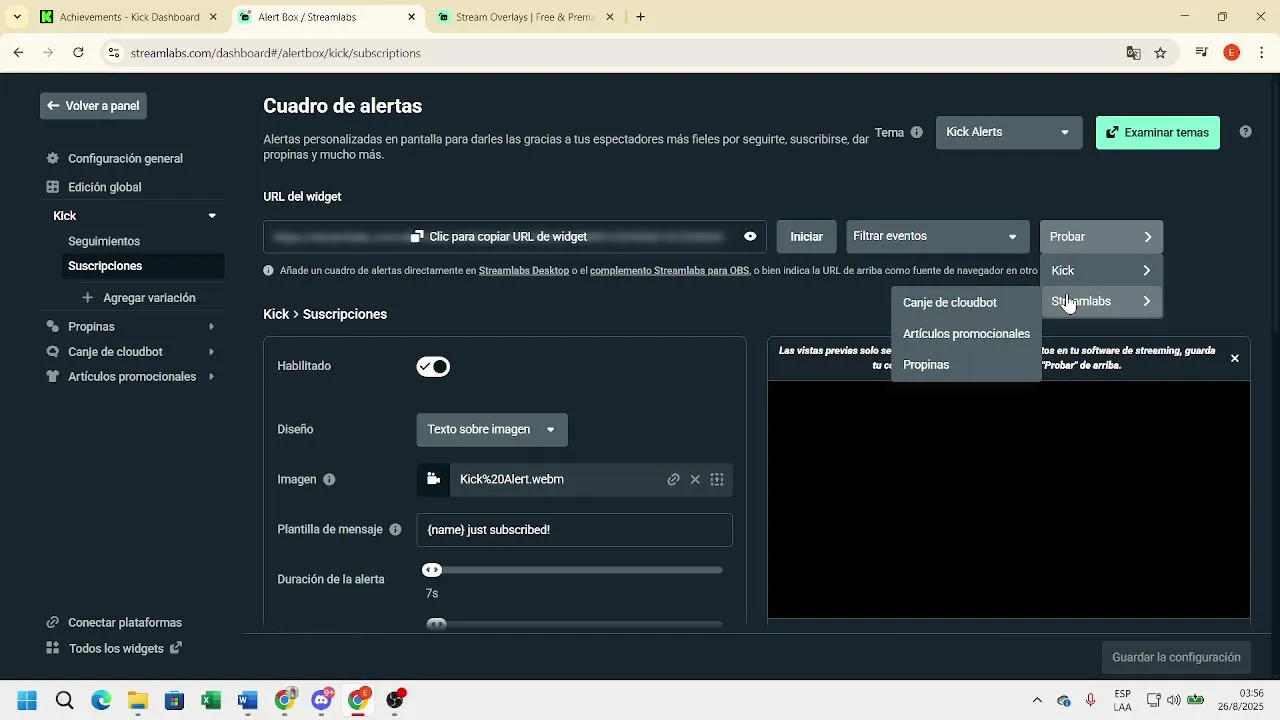
Task: Click to copy the widget URL
Action: [x=500, y=237]
